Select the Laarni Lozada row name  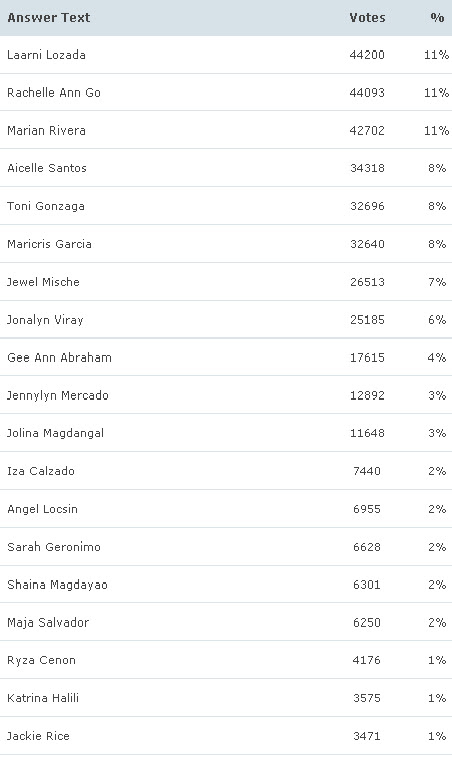point(46,55)
